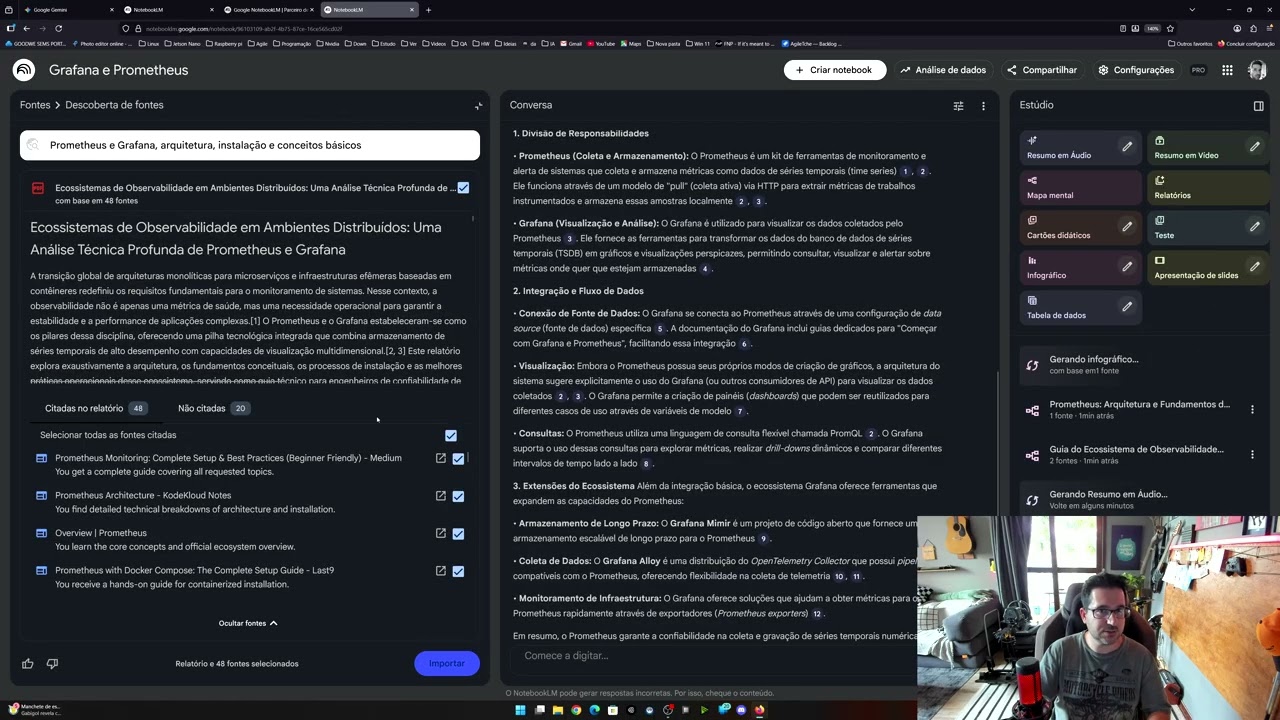
Task: Collapse the sources panel icon
Action: (x=478, y=105)
